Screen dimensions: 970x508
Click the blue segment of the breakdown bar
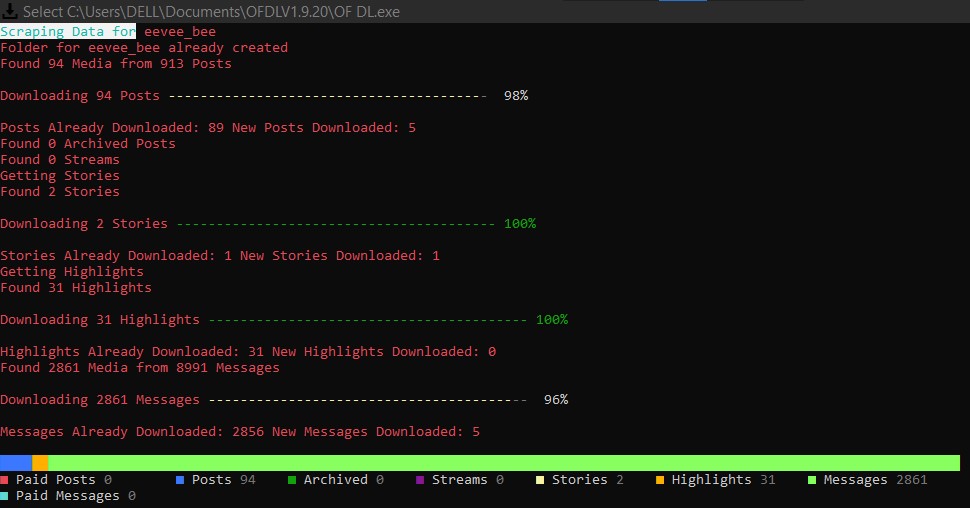pyautogui.click(x=16, y=462)
